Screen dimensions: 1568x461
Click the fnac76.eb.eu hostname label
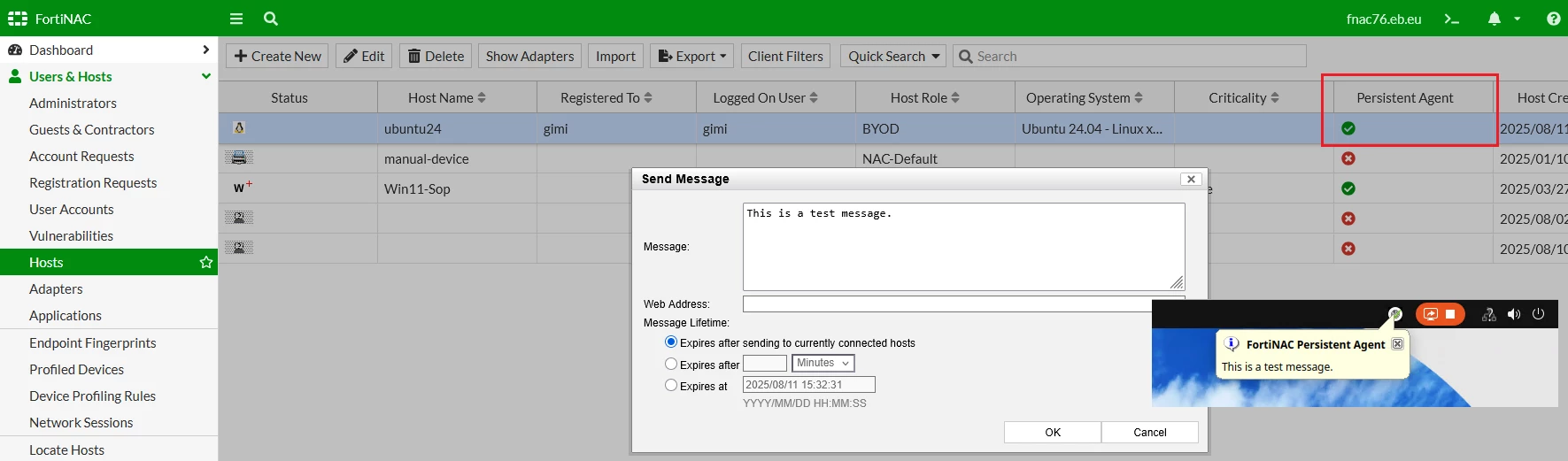pyautogui.click(x=1384, y=19)
